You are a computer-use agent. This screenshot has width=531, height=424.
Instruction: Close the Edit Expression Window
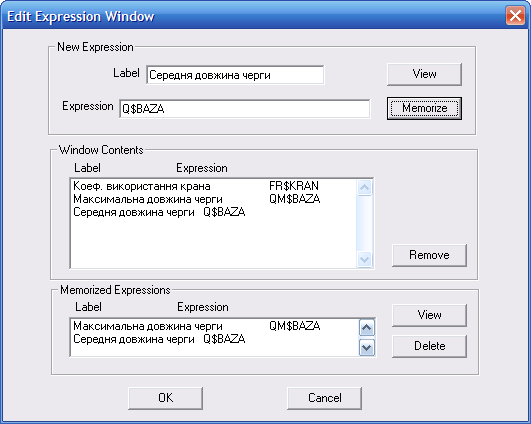pos(515,16)
